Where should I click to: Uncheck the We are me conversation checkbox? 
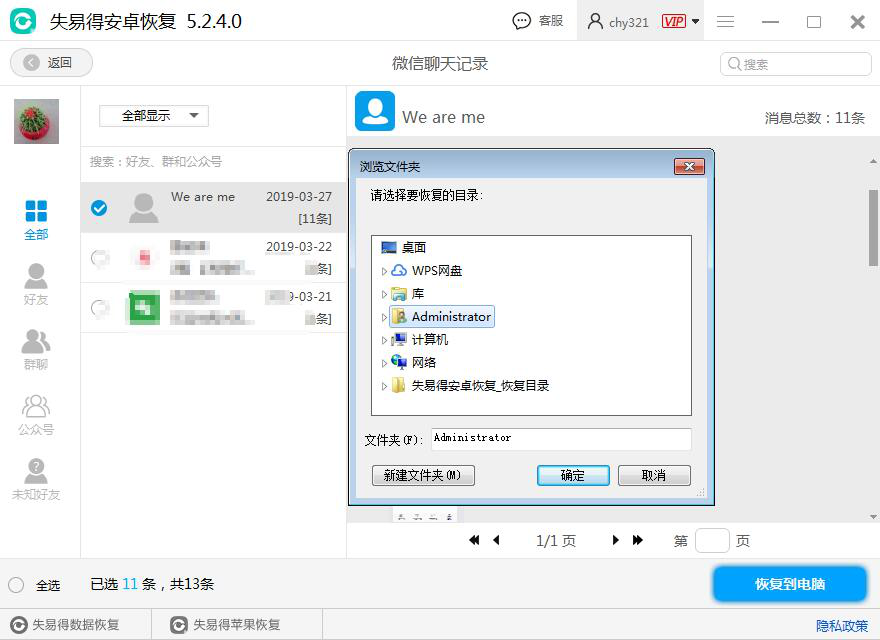[x=99, y=209]
